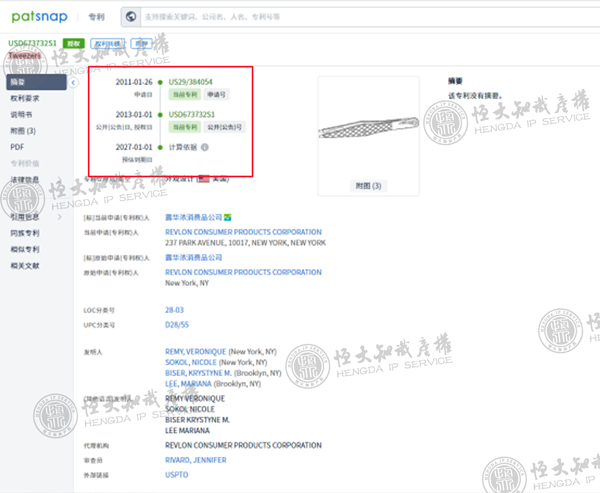Open the USD673732S1 link in the timeline
Image resolution: width=600 pixels, height=493 pixels.
click(192, 114)
